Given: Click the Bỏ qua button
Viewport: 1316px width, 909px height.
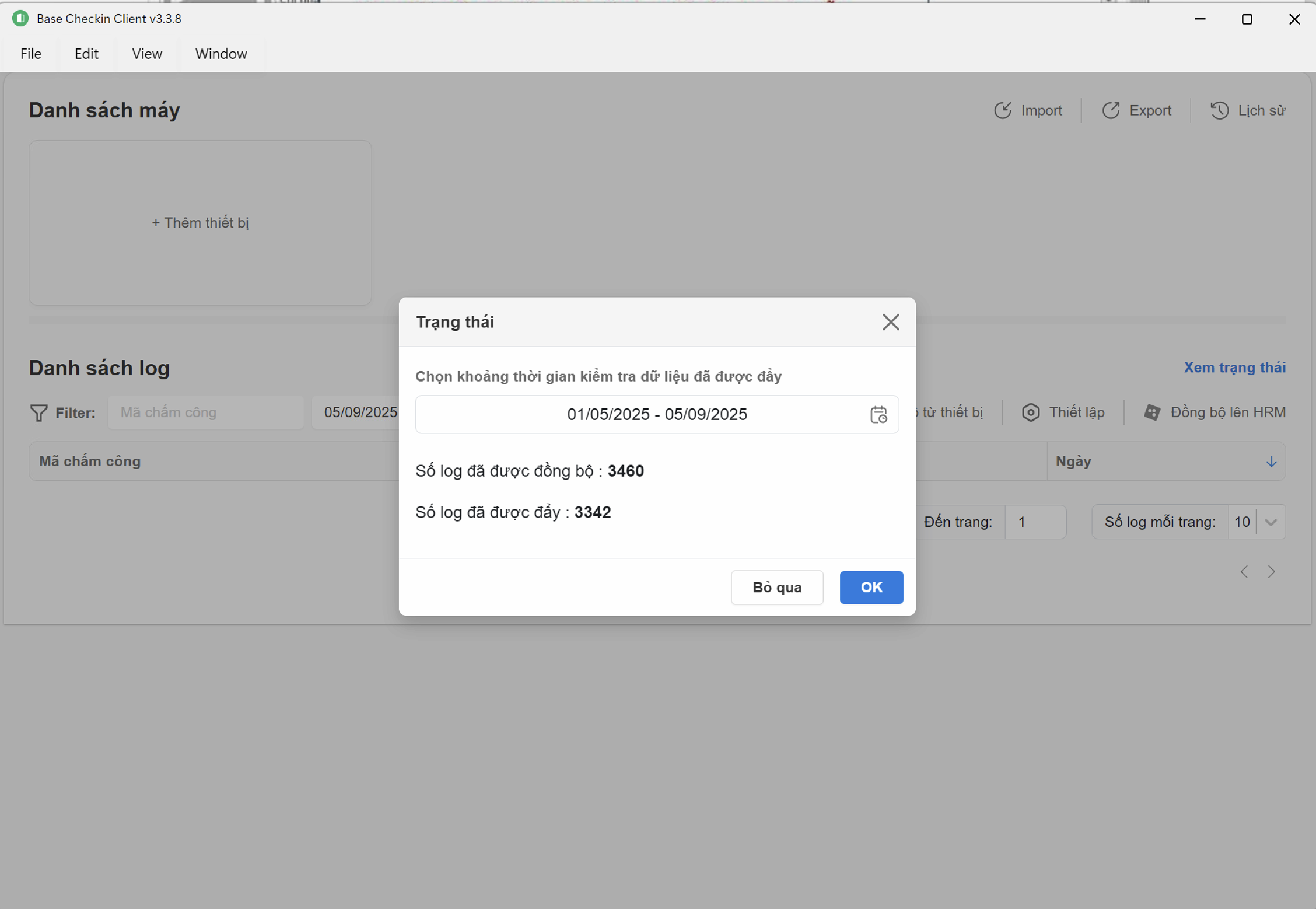Looking at the screenshot, I should (776, 588).
